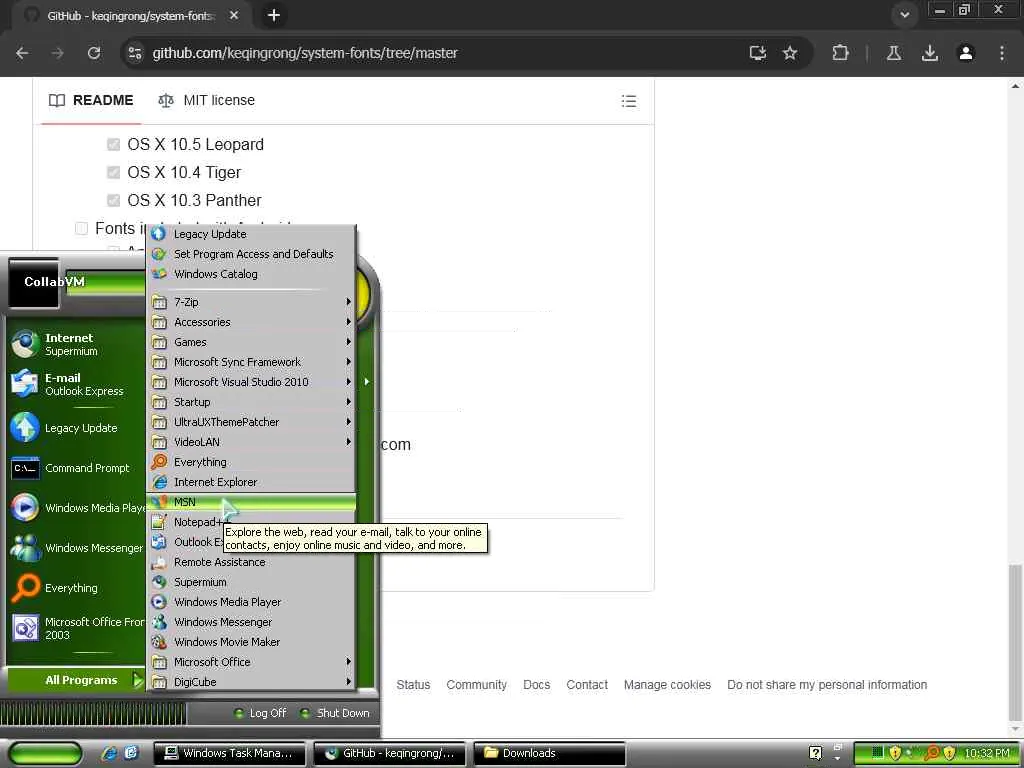
Task: Expand the VideoLAN folder
Action: click(251, 442)
